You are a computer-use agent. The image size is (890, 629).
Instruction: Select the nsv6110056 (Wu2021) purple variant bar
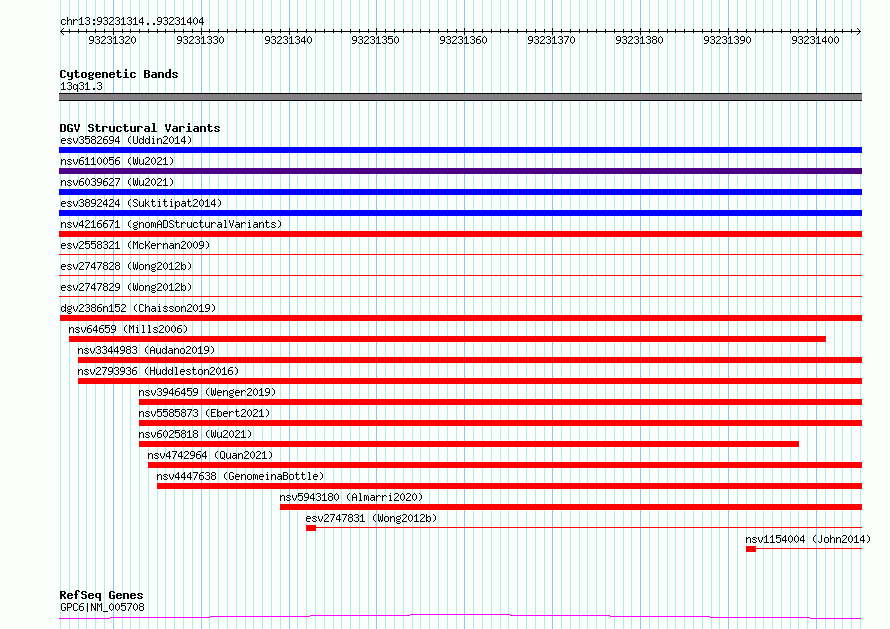[x=460, y=171]
